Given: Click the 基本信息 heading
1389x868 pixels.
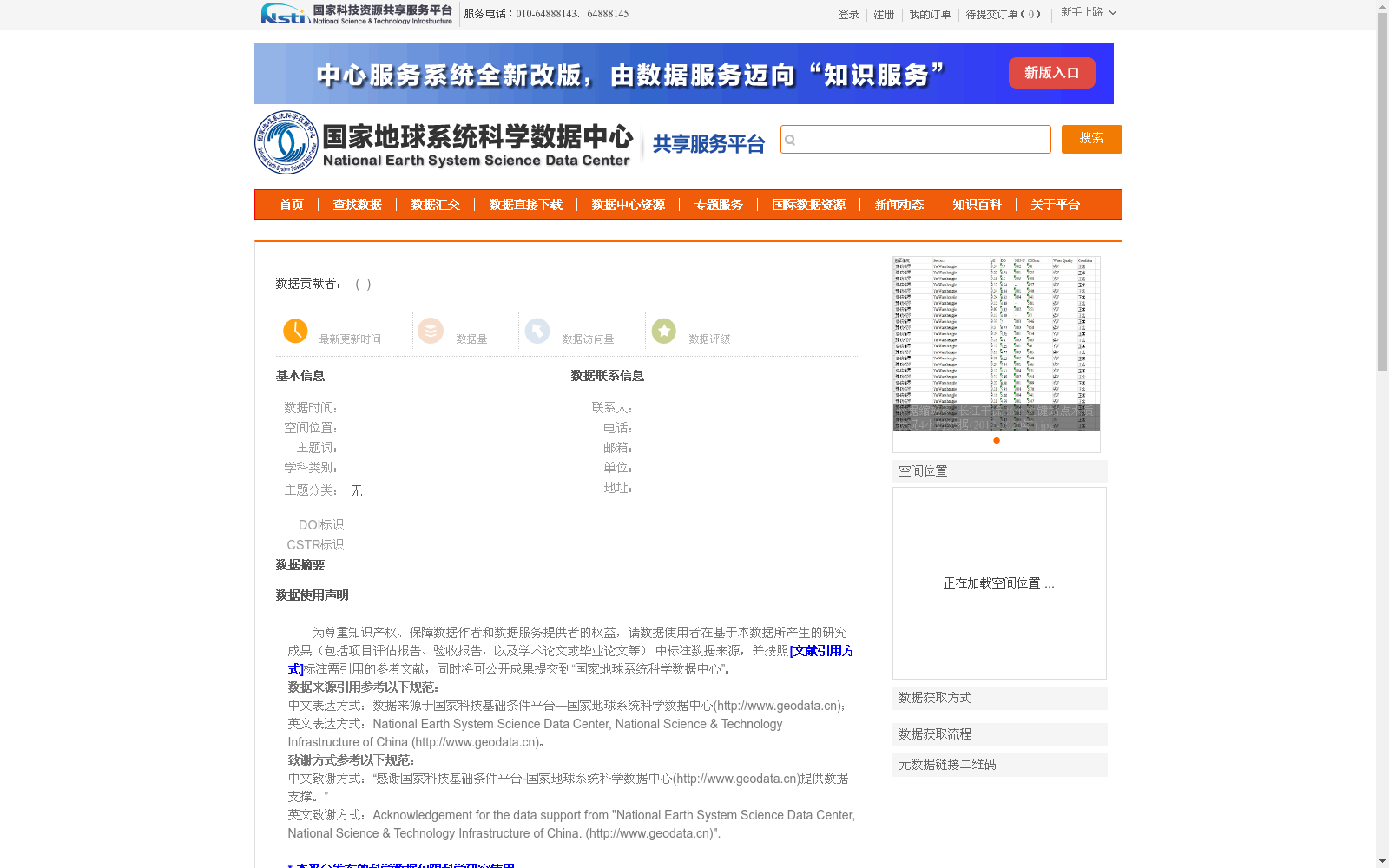Looking at the screenshot, I should point(300,376).
